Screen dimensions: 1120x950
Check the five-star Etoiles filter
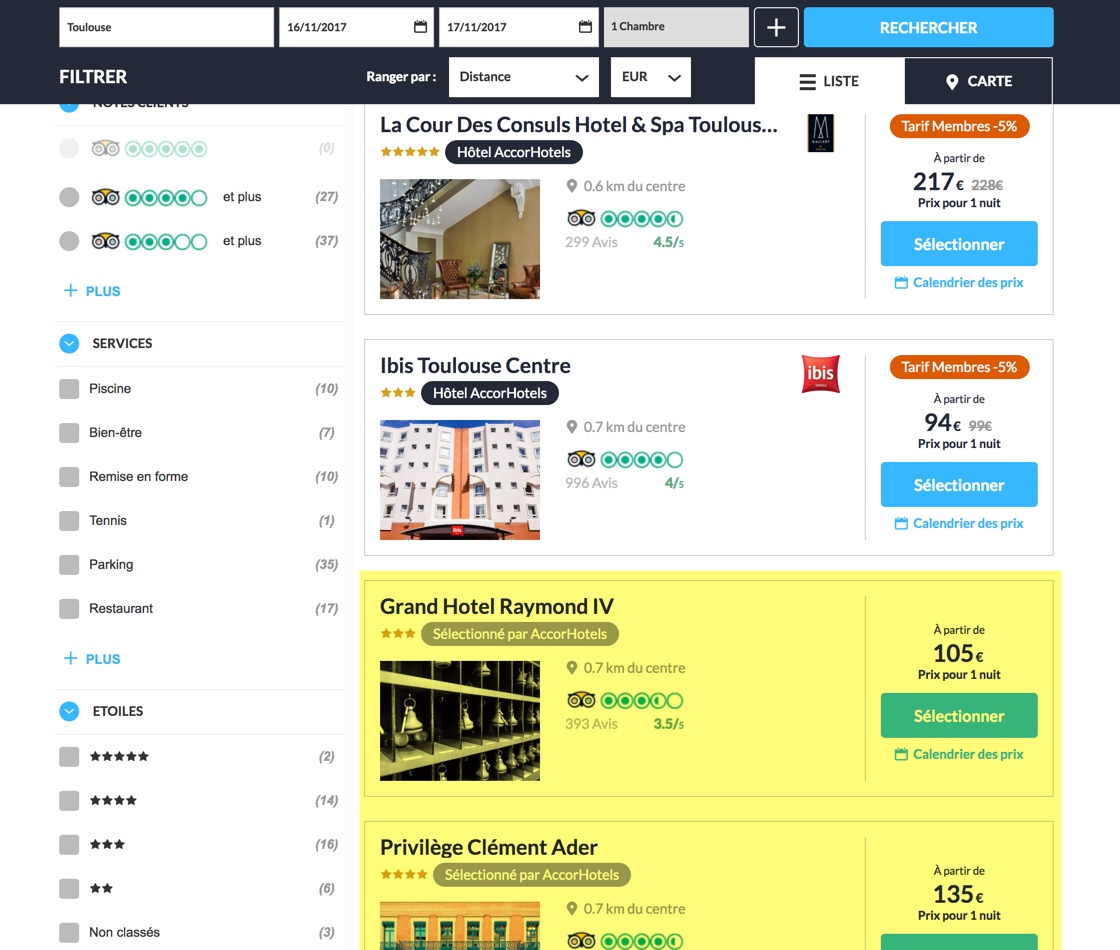(x=69, y=756)
